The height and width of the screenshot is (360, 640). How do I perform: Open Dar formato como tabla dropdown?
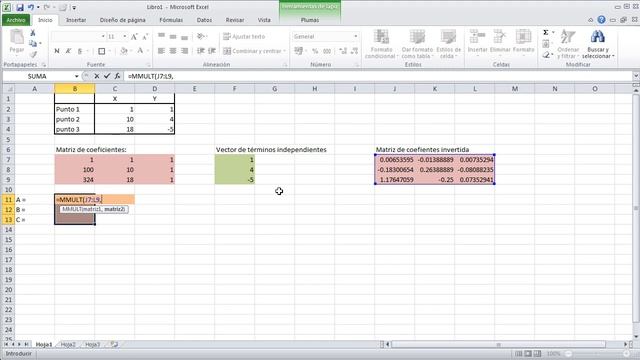coord(417,44)
